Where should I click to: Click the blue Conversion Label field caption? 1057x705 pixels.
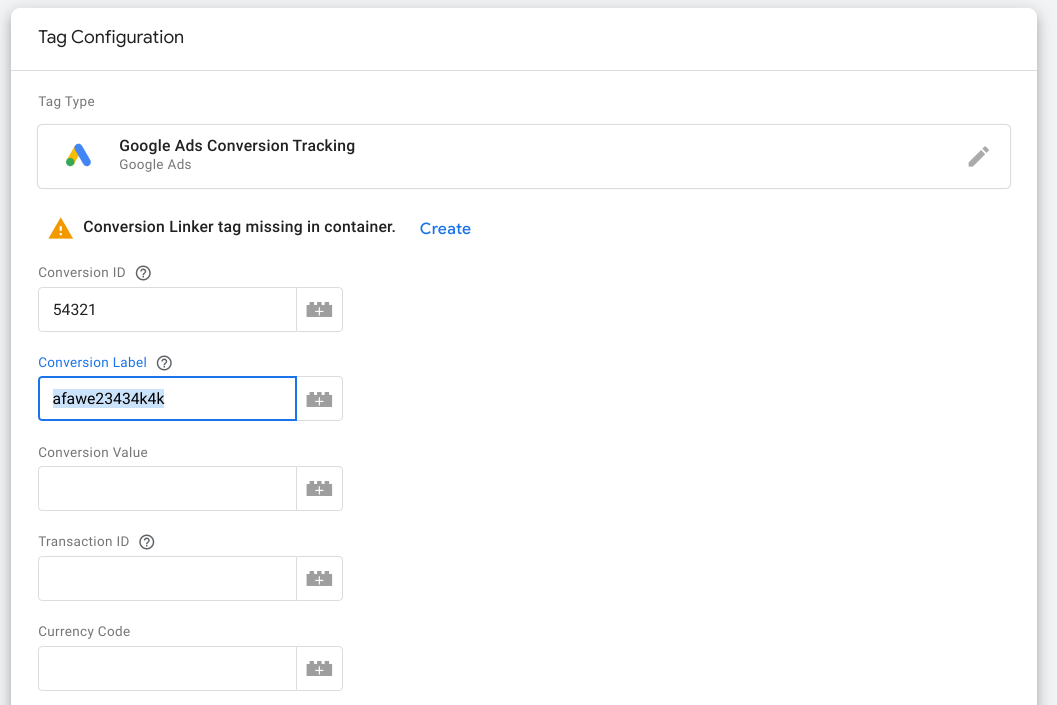pos(92,363)
